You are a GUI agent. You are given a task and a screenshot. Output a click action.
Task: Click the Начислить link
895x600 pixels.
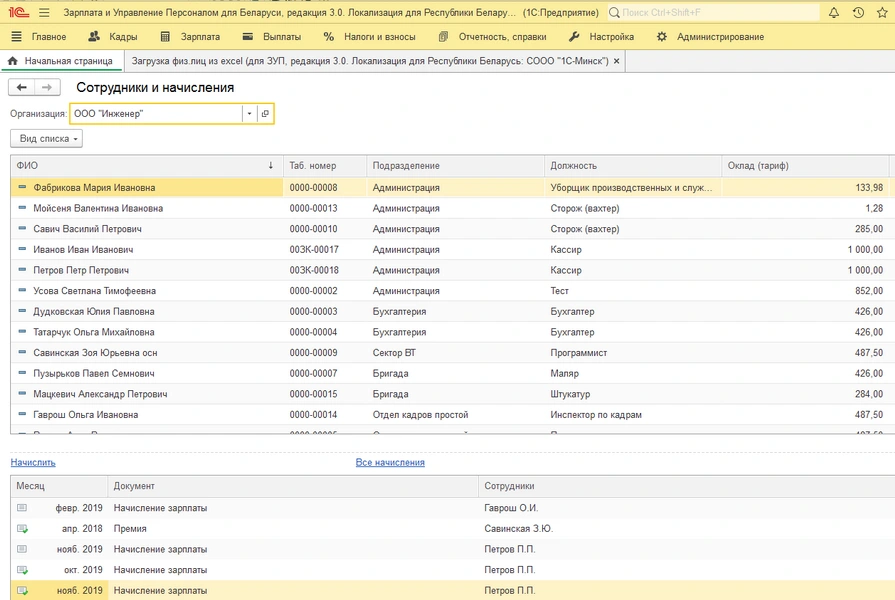(x=33, y=462)
